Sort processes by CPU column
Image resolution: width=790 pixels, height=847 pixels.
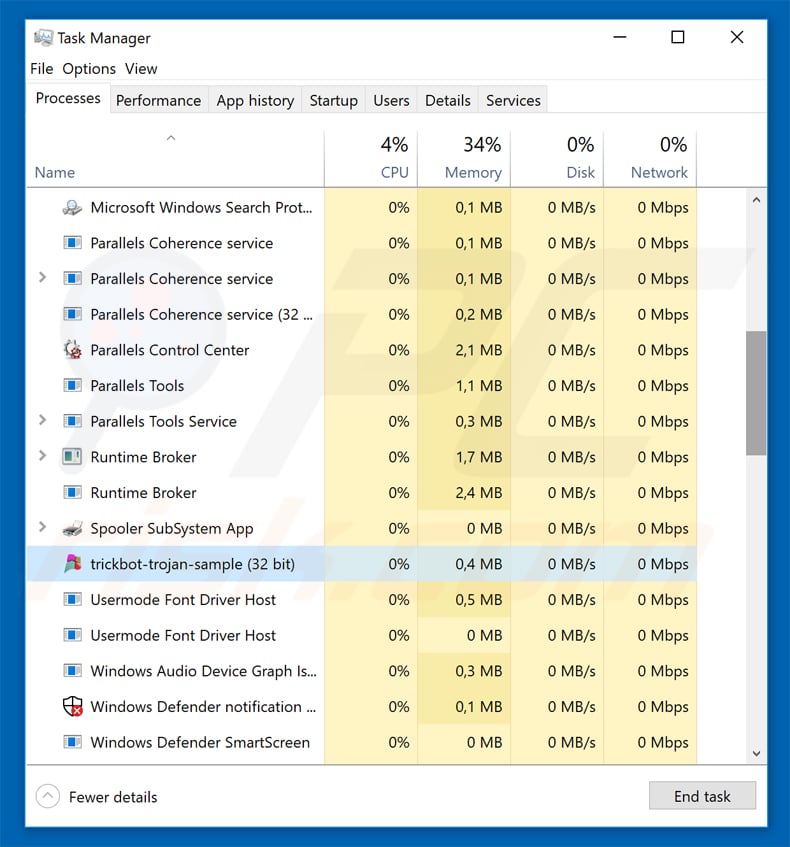click(371, 159)
